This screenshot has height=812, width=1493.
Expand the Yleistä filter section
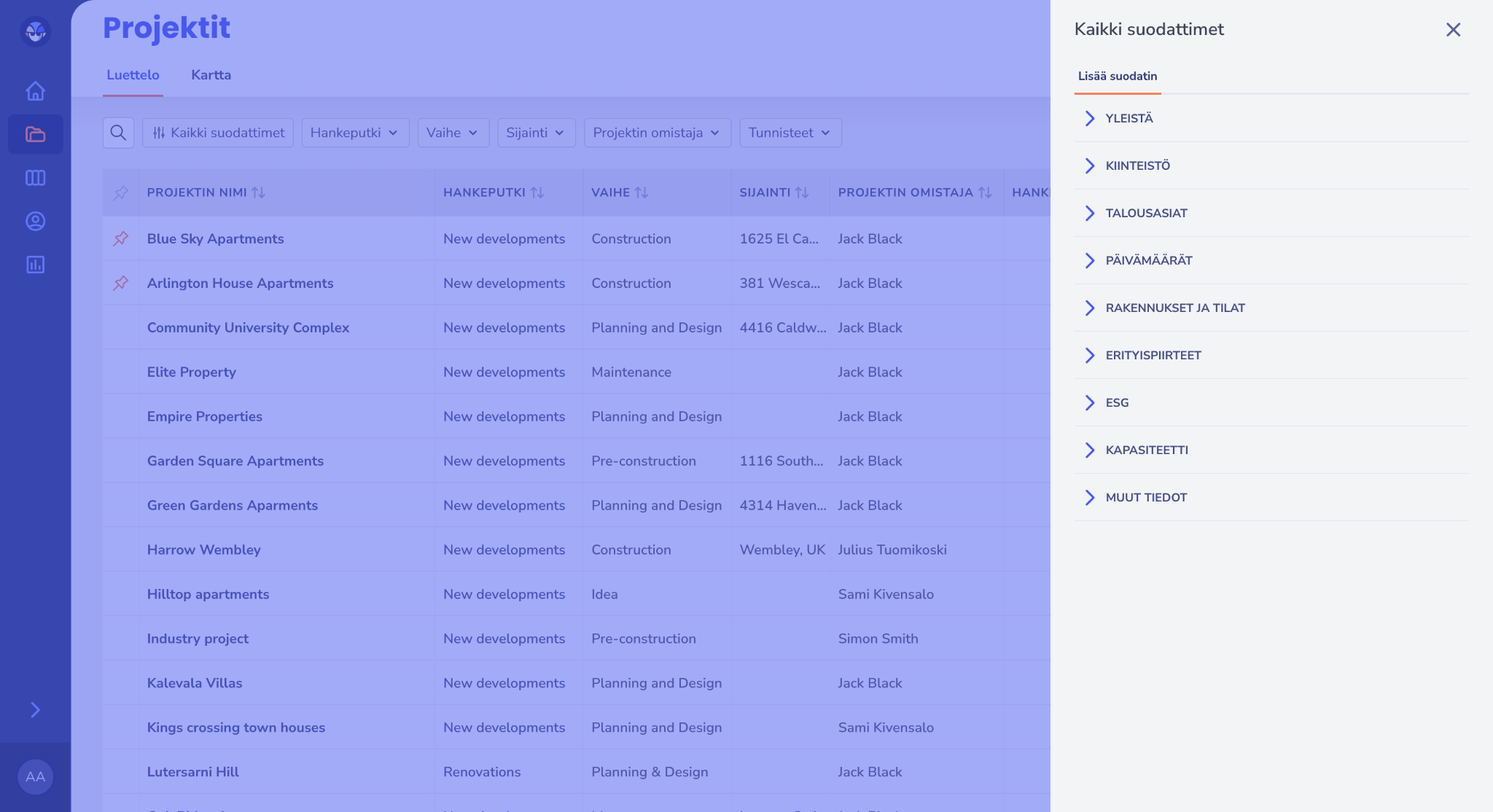(1128, 118)
